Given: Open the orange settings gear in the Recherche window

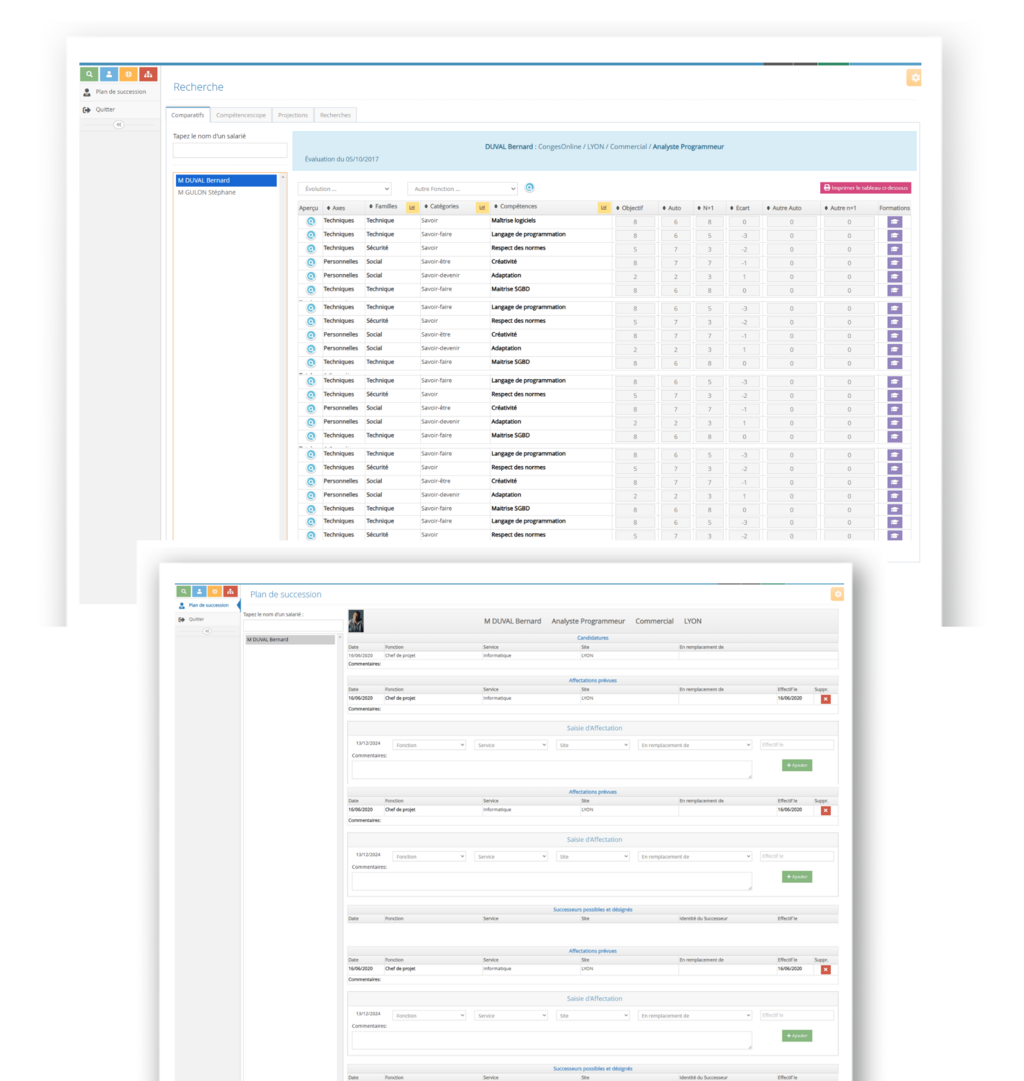Looking at the screenshot, I should click(914, 78).
